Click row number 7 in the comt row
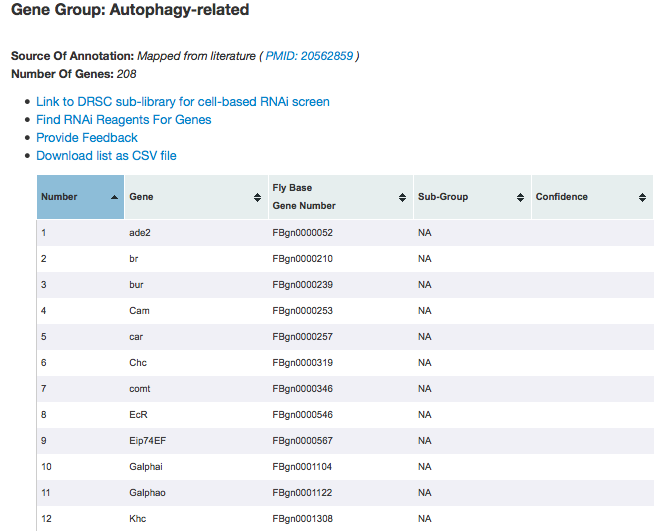Viewport: 659px width, 531px height. coord(44,389)
